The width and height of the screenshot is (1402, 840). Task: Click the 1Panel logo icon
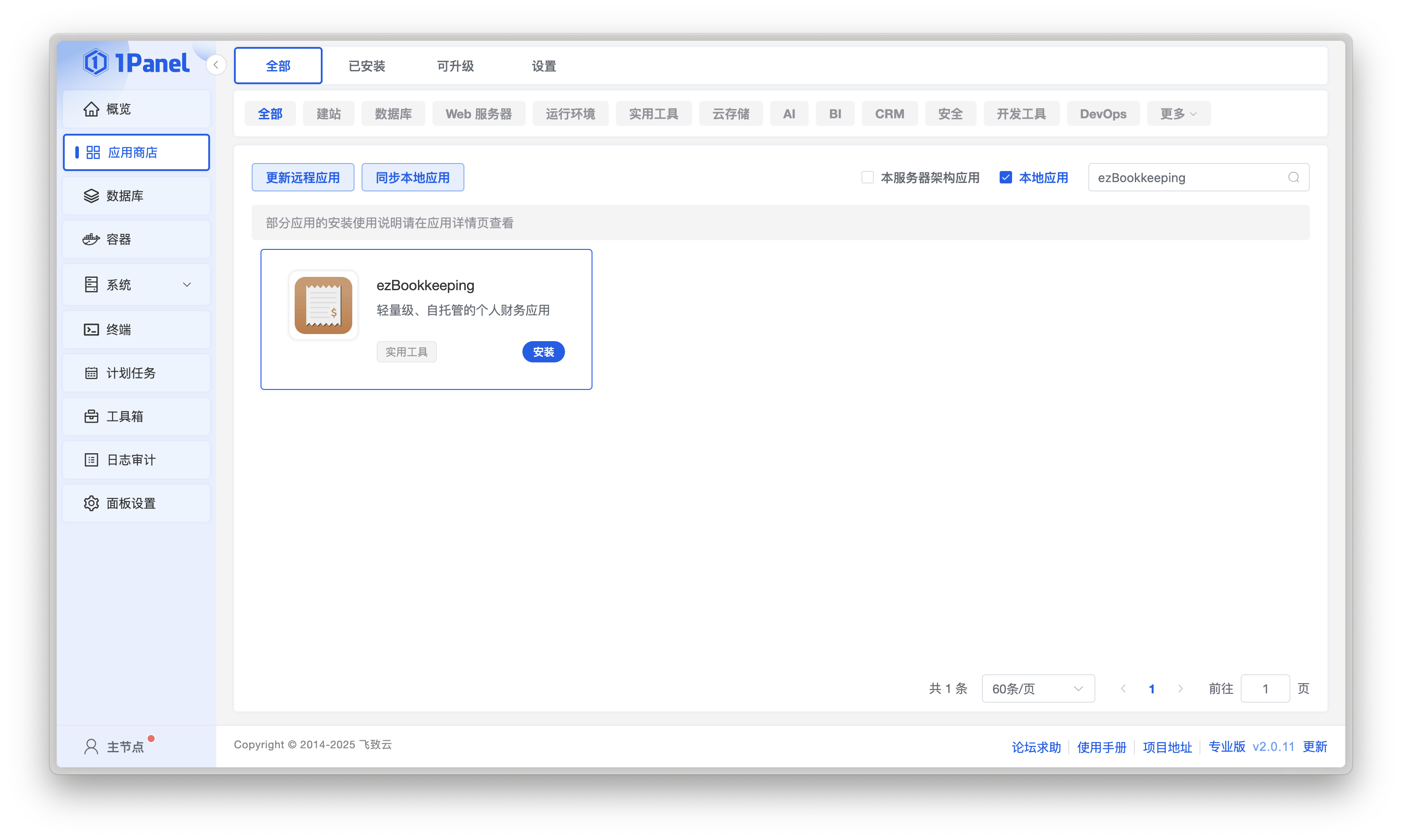pyautogui.click(x=96, y=62)
